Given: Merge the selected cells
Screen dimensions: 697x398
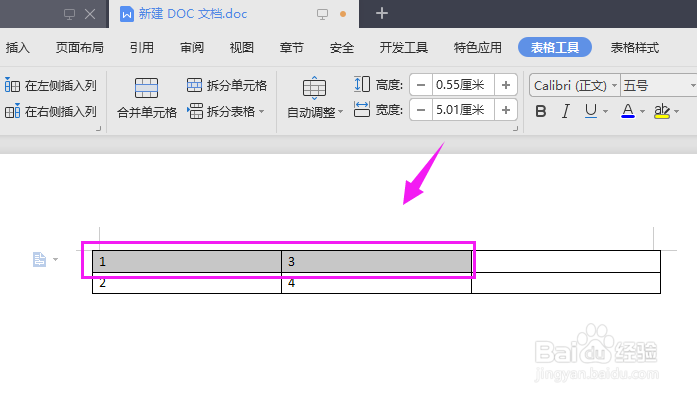Looking at the screenshot, I should click(x=147, y=98).
